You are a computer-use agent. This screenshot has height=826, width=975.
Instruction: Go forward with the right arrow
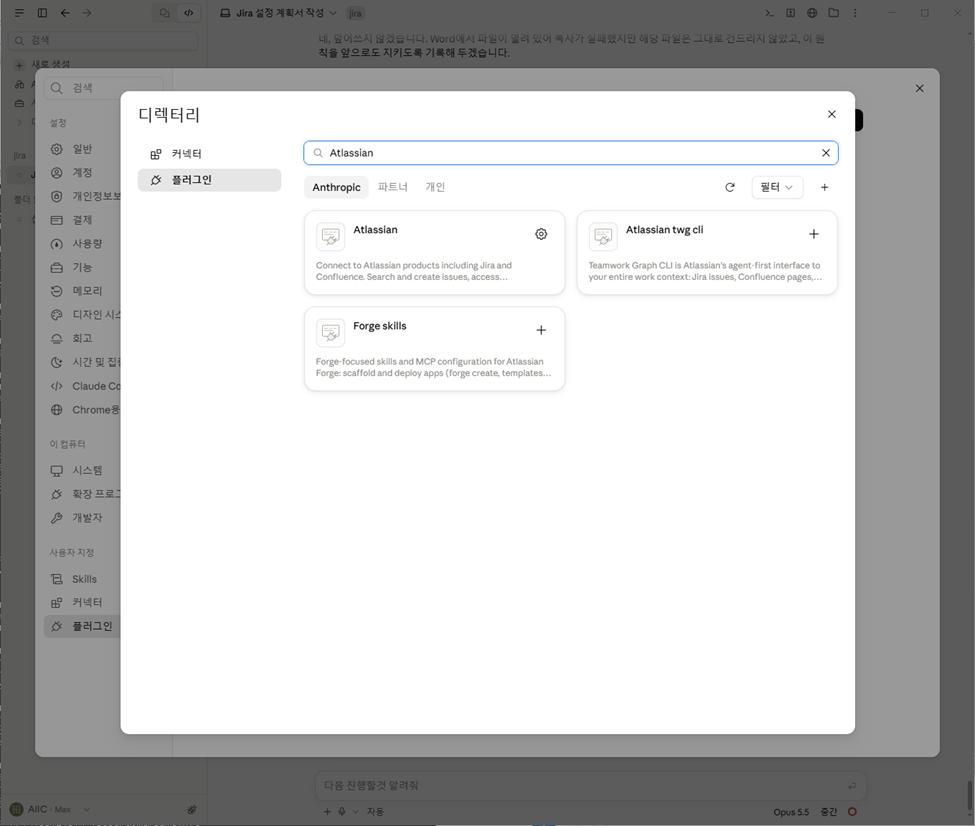pos(87,12)
